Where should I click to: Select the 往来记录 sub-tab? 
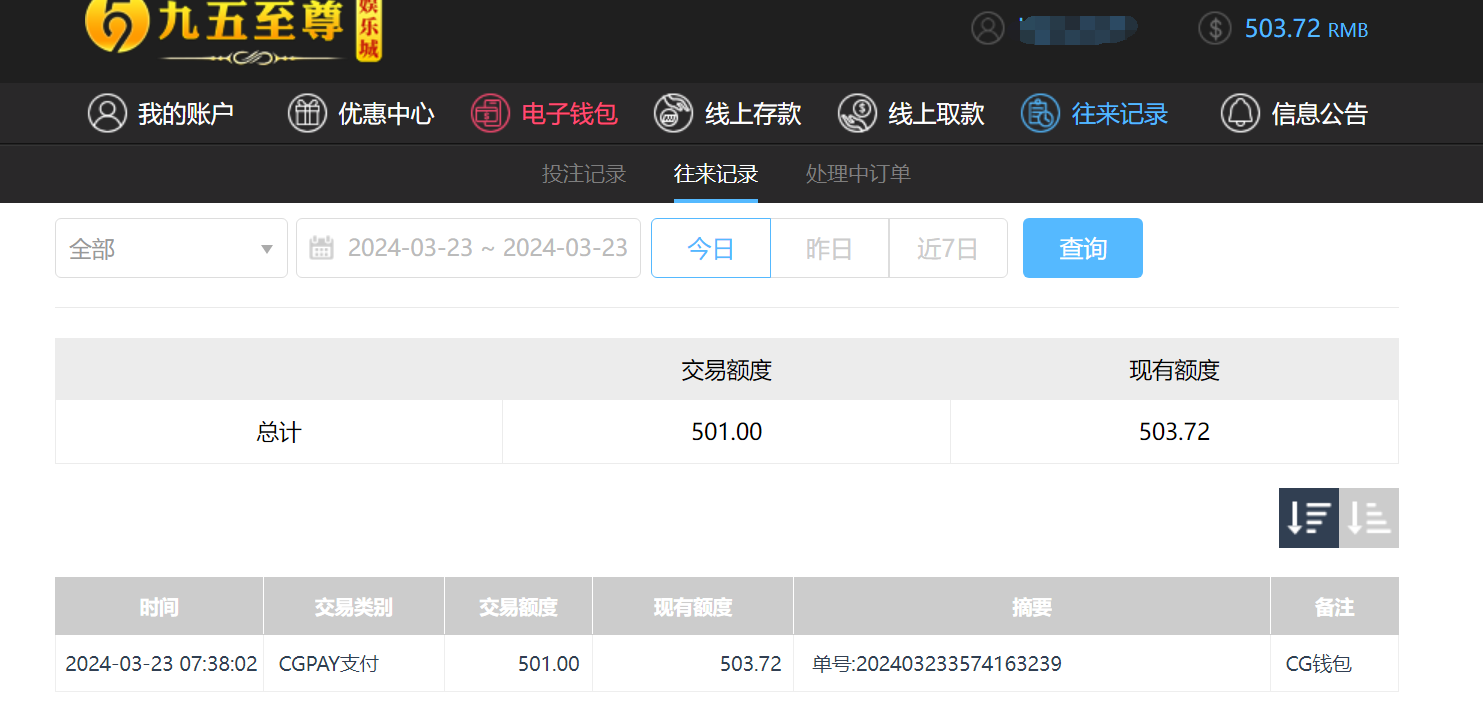tap(716, 174)
